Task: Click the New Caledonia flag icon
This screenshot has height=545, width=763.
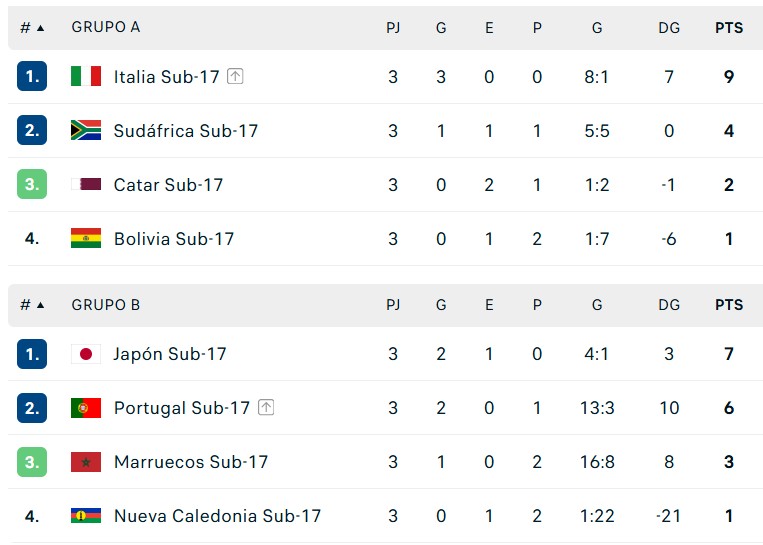Action: [x=86, y=516]
